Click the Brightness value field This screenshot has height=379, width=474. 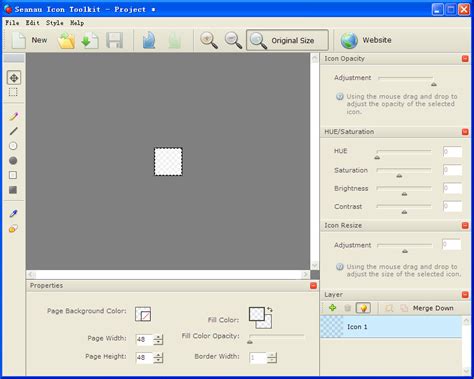(452, 188)
